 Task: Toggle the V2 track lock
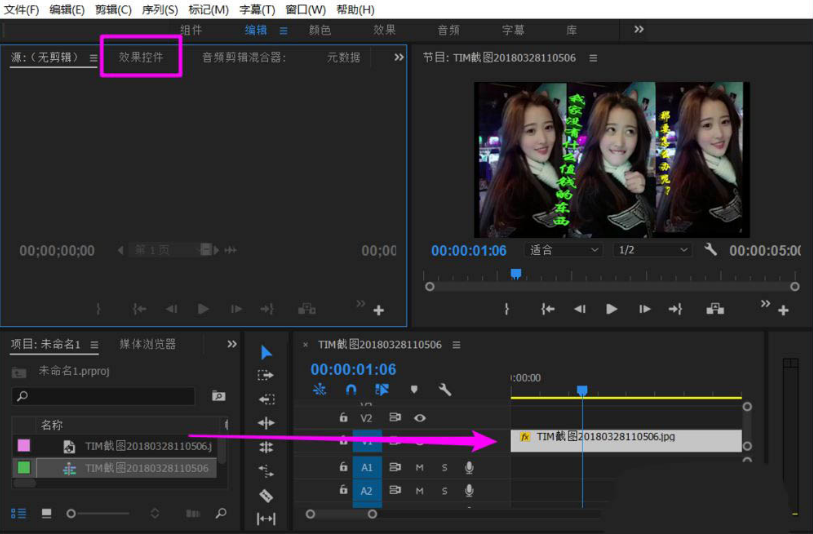click(343, 418)
